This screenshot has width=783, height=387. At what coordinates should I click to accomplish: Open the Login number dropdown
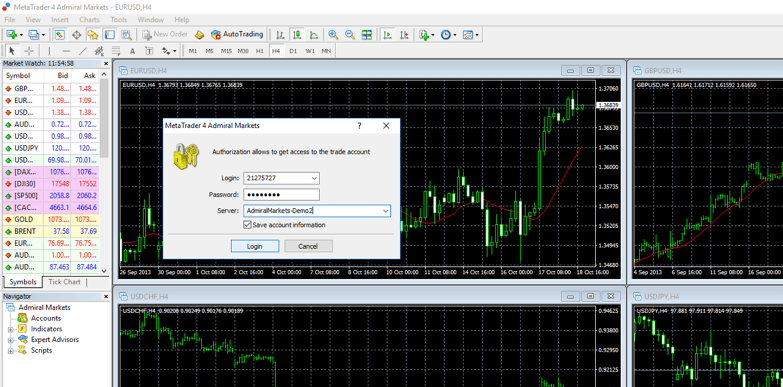point(314,178)
